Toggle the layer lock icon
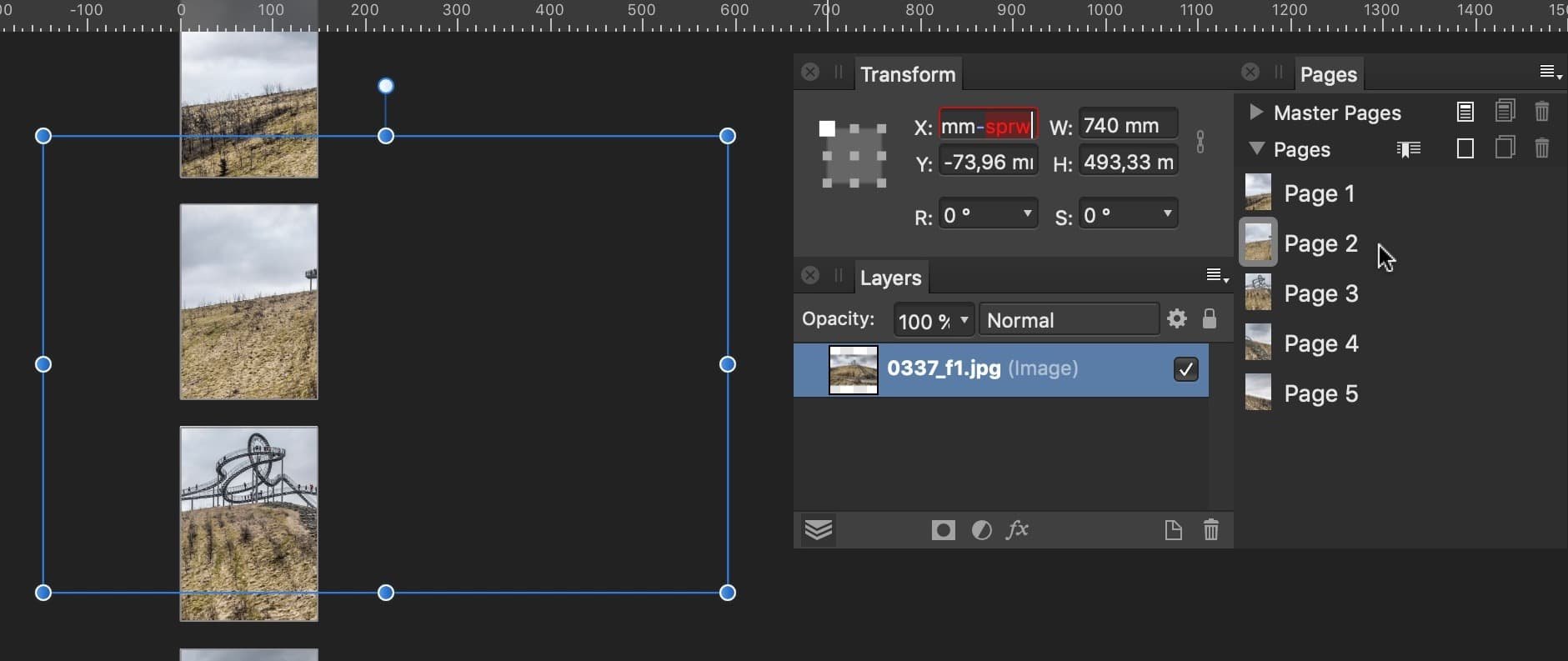 click(x=1210, y=318)
